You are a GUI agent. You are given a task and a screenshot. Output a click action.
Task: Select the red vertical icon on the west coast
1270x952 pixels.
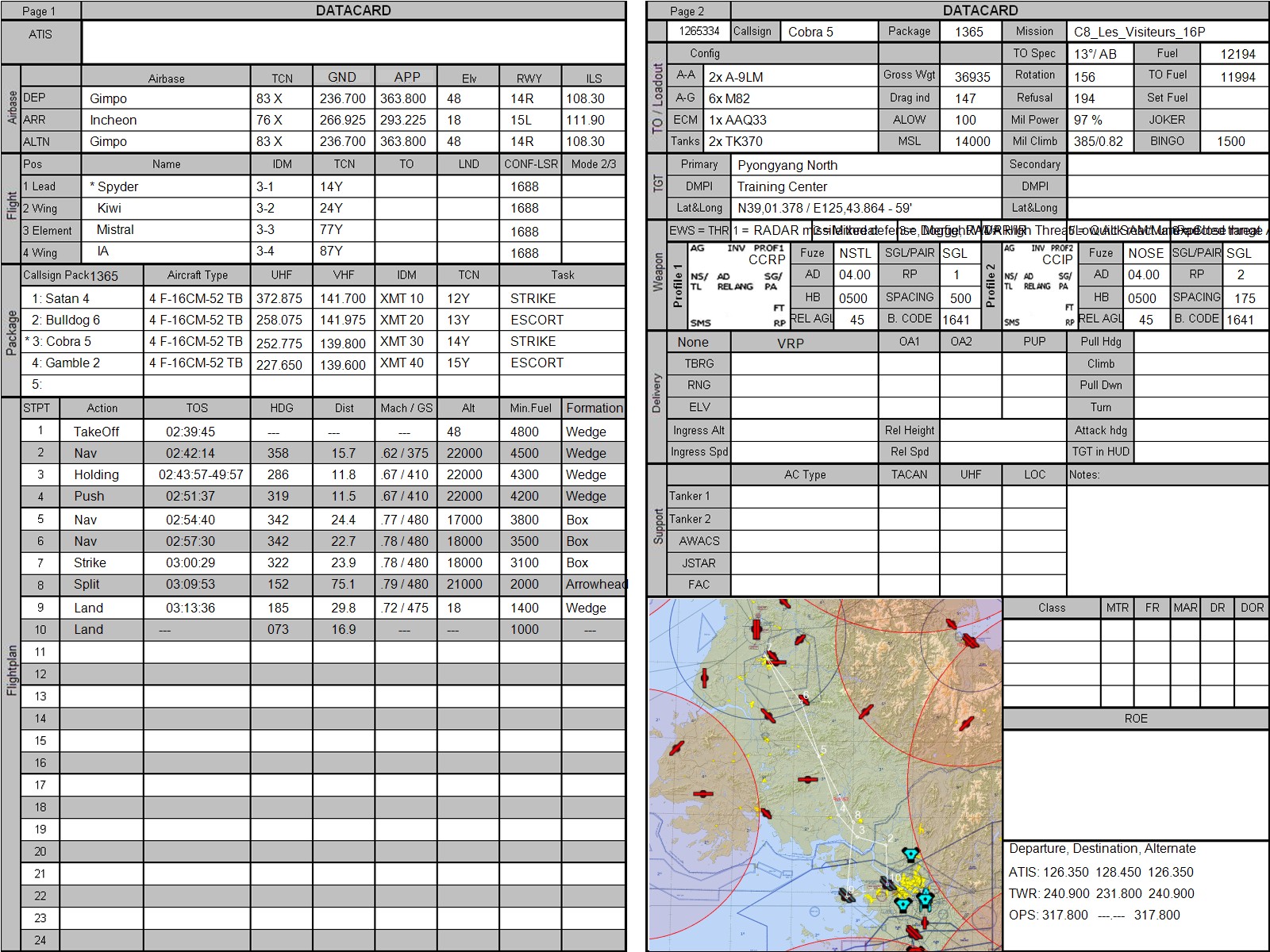[x=703, y=678]
